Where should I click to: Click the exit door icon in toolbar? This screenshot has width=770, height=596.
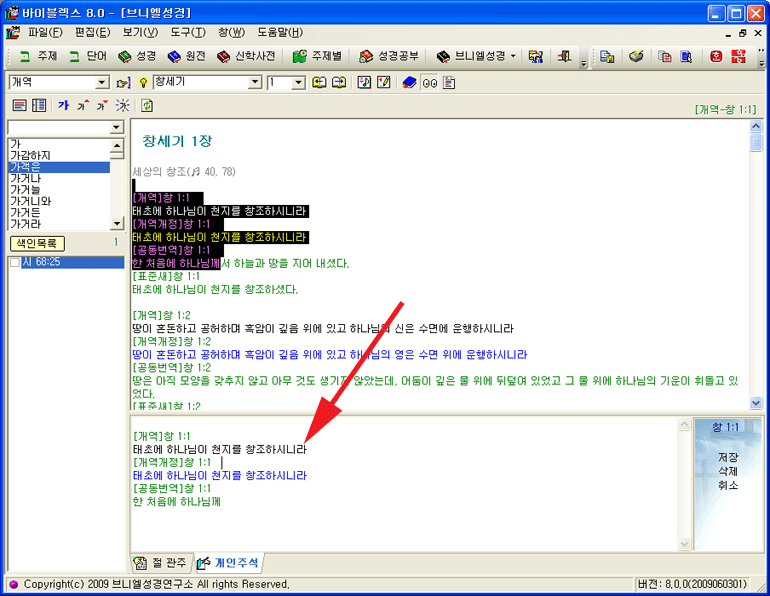click(x=564, y=56)
